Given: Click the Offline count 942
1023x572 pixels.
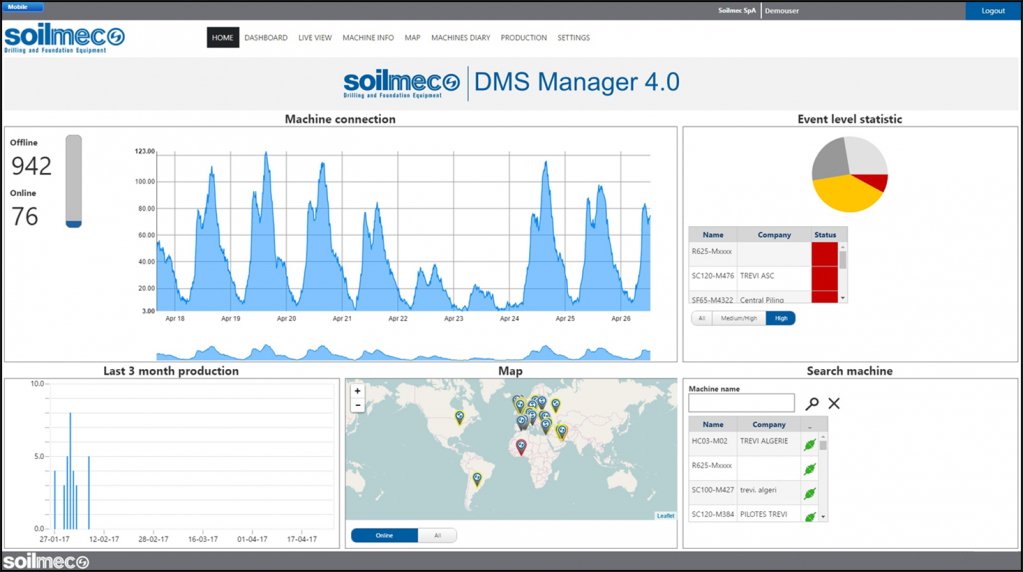Looking at the screenshot, I should pos(31,166).
